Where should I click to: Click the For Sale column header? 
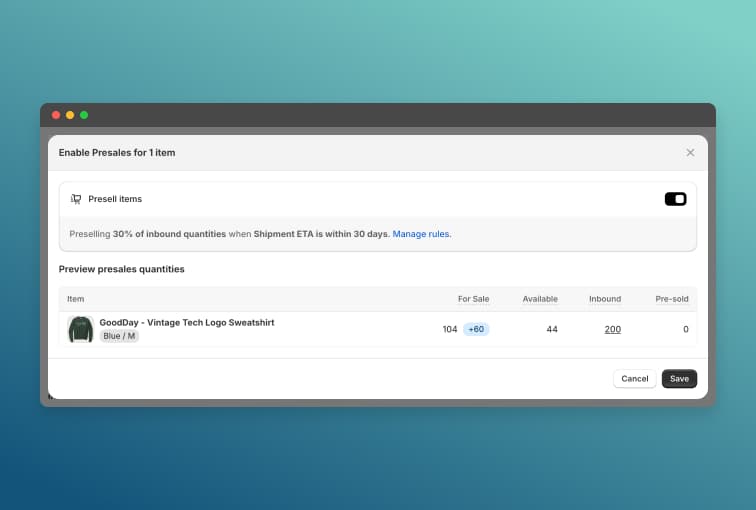[473, 299]
